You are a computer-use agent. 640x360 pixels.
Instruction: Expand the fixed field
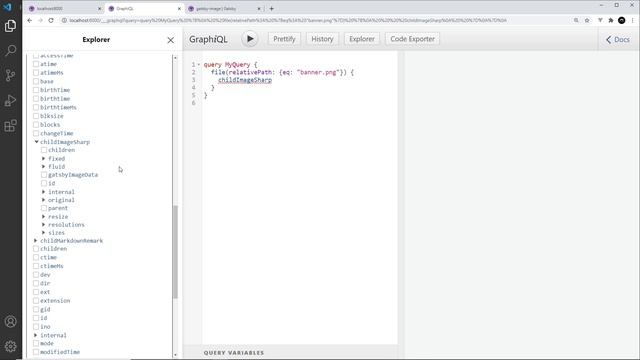(x=44, y=158)
